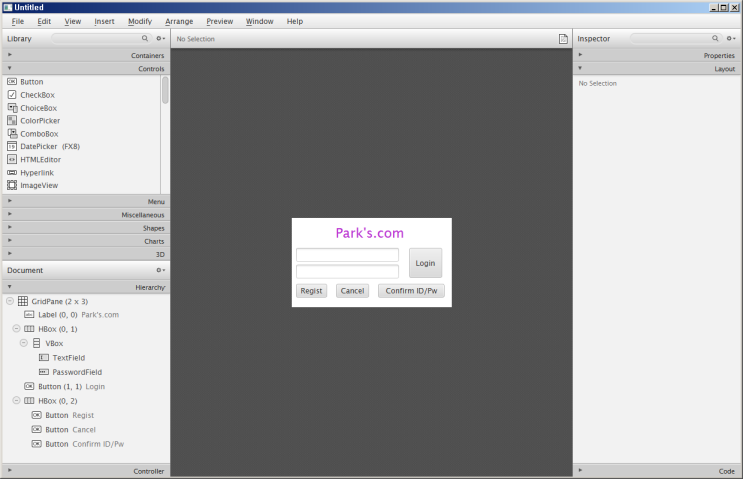Click the Library search magnifier icon

click(x=145, y=38)
